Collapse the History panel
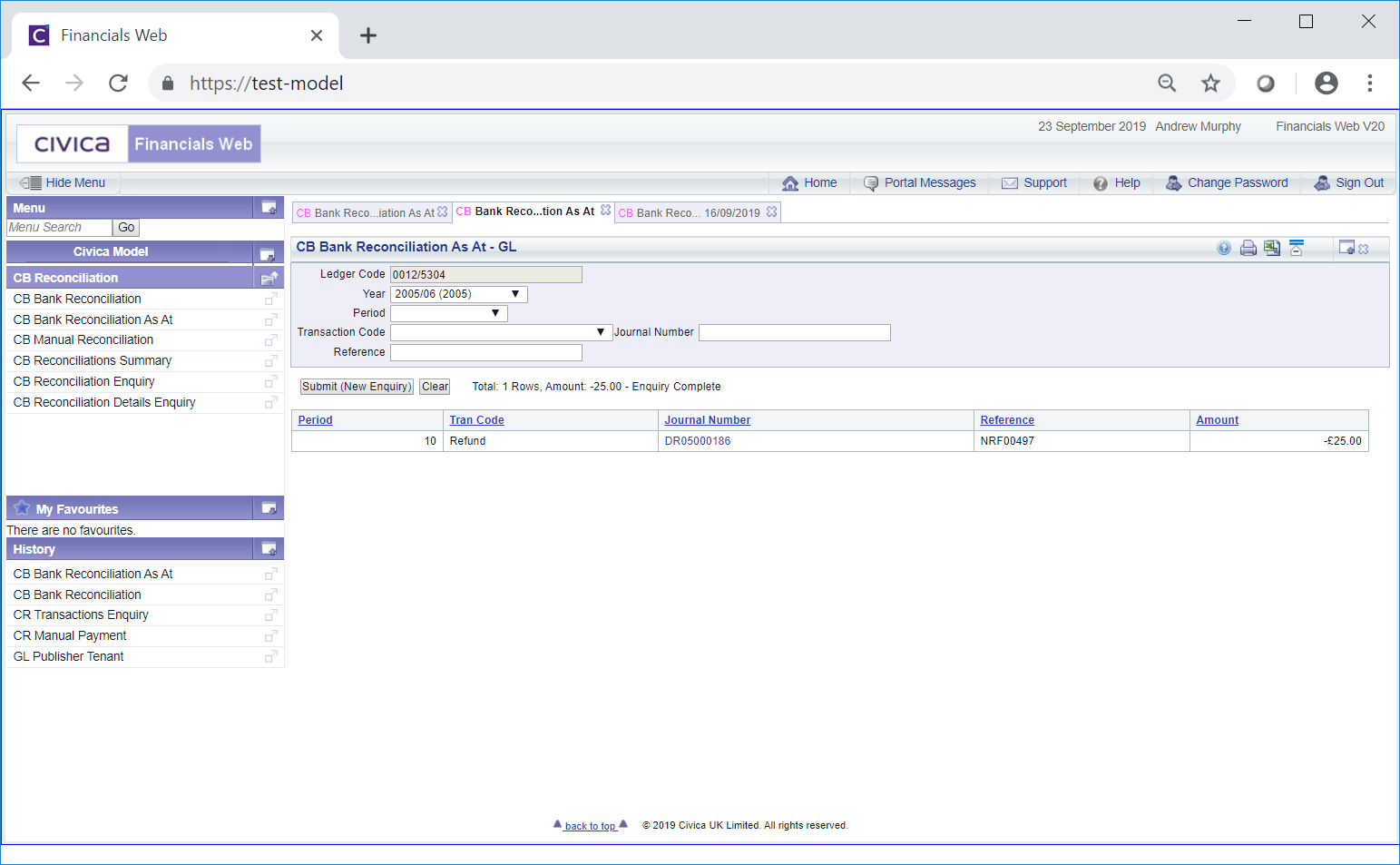Viewport: 1400px width, 865px height. pyautogui.click(x=269, y=549)
